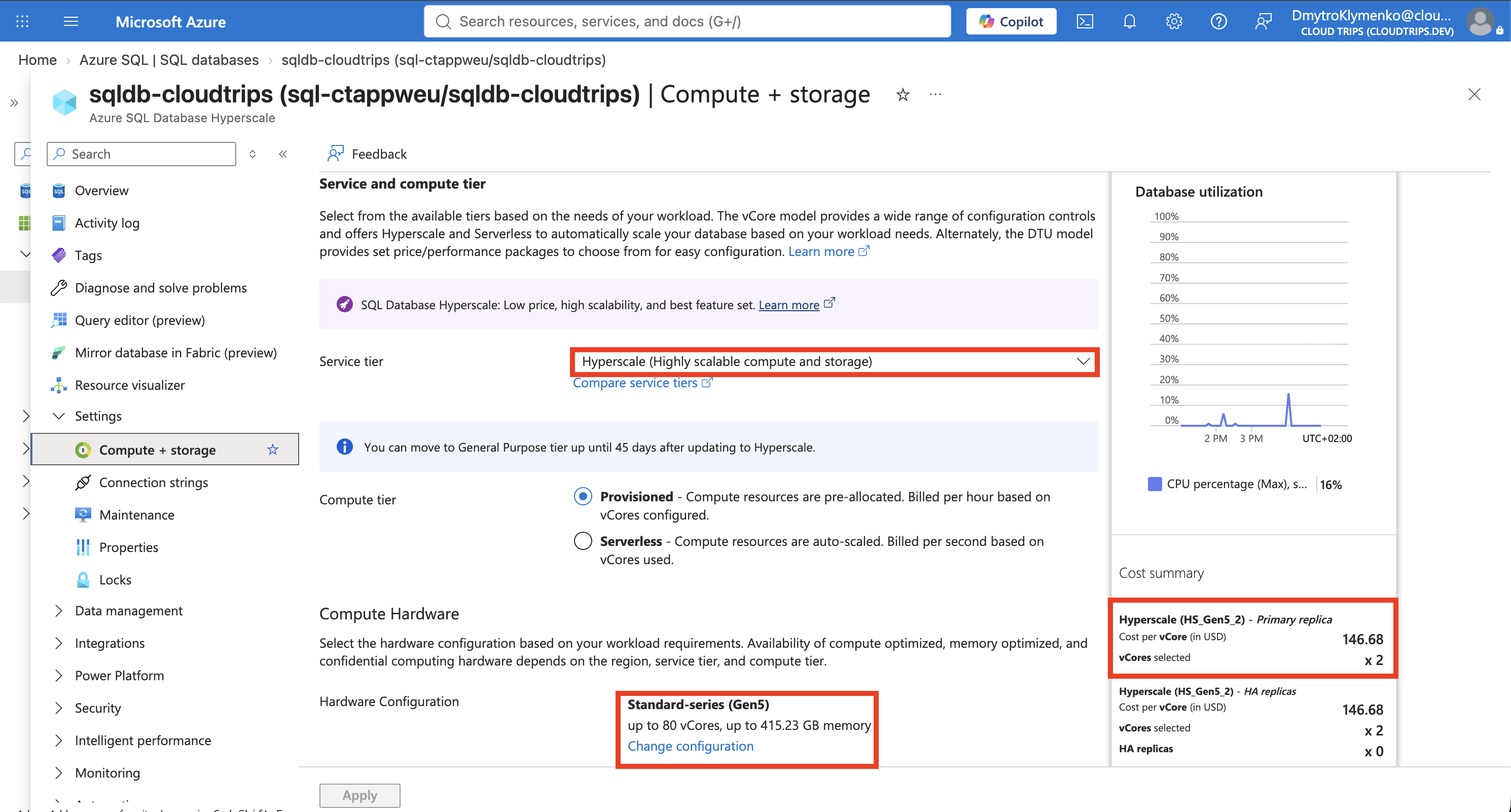1511x812 pixels.
Task: Expand the Data management section
Action: click(59, 611)
